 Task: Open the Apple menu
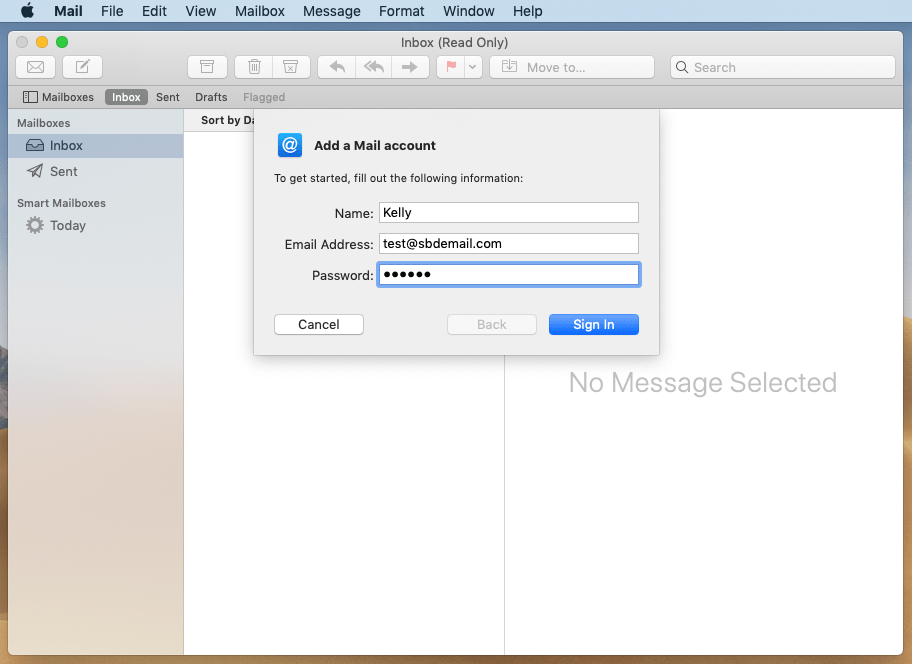click(27, 11)
